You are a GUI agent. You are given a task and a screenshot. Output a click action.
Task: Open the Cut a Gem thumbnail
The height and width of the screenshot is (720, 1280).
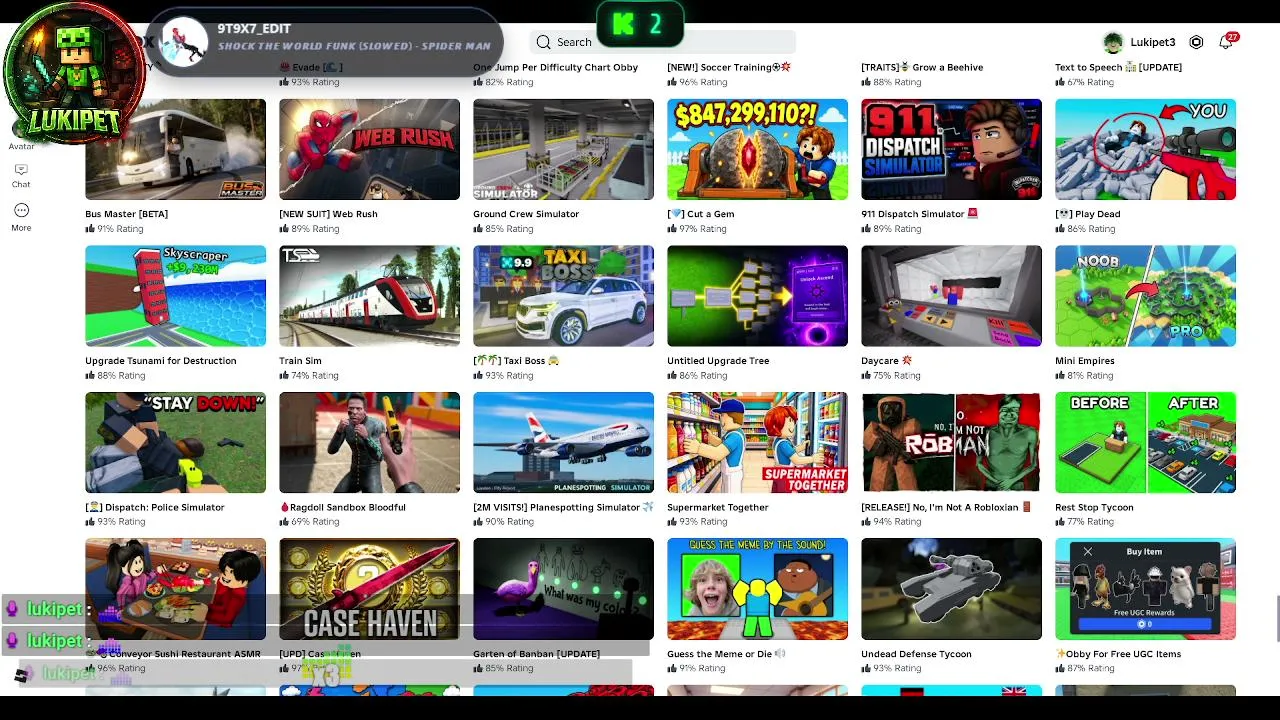pos(758,149)
